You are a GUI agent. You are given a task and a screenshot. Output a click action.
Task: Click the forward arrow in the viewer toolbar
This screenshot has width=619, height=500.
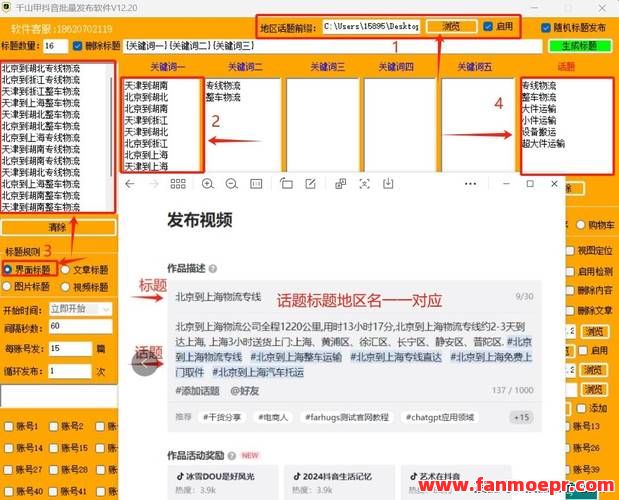(x=154, y=184)
